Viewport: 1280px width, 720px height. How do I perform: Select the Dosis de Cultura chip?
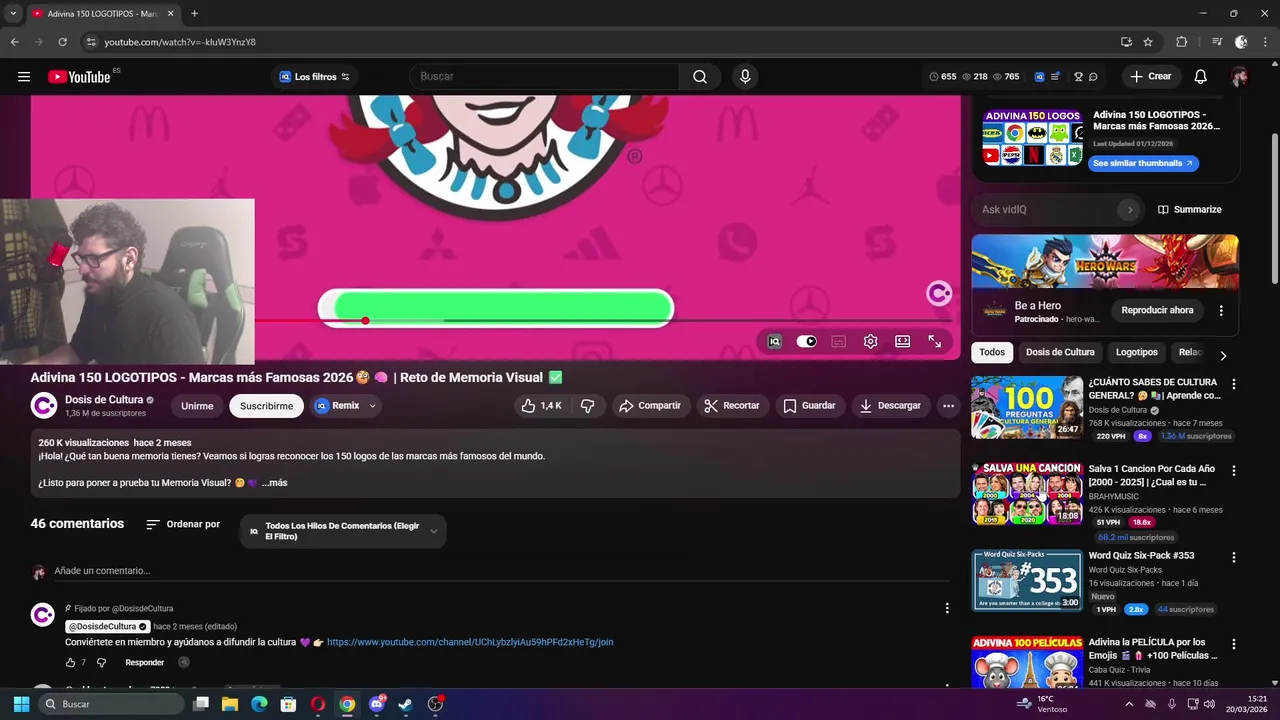coord(1060,352)
